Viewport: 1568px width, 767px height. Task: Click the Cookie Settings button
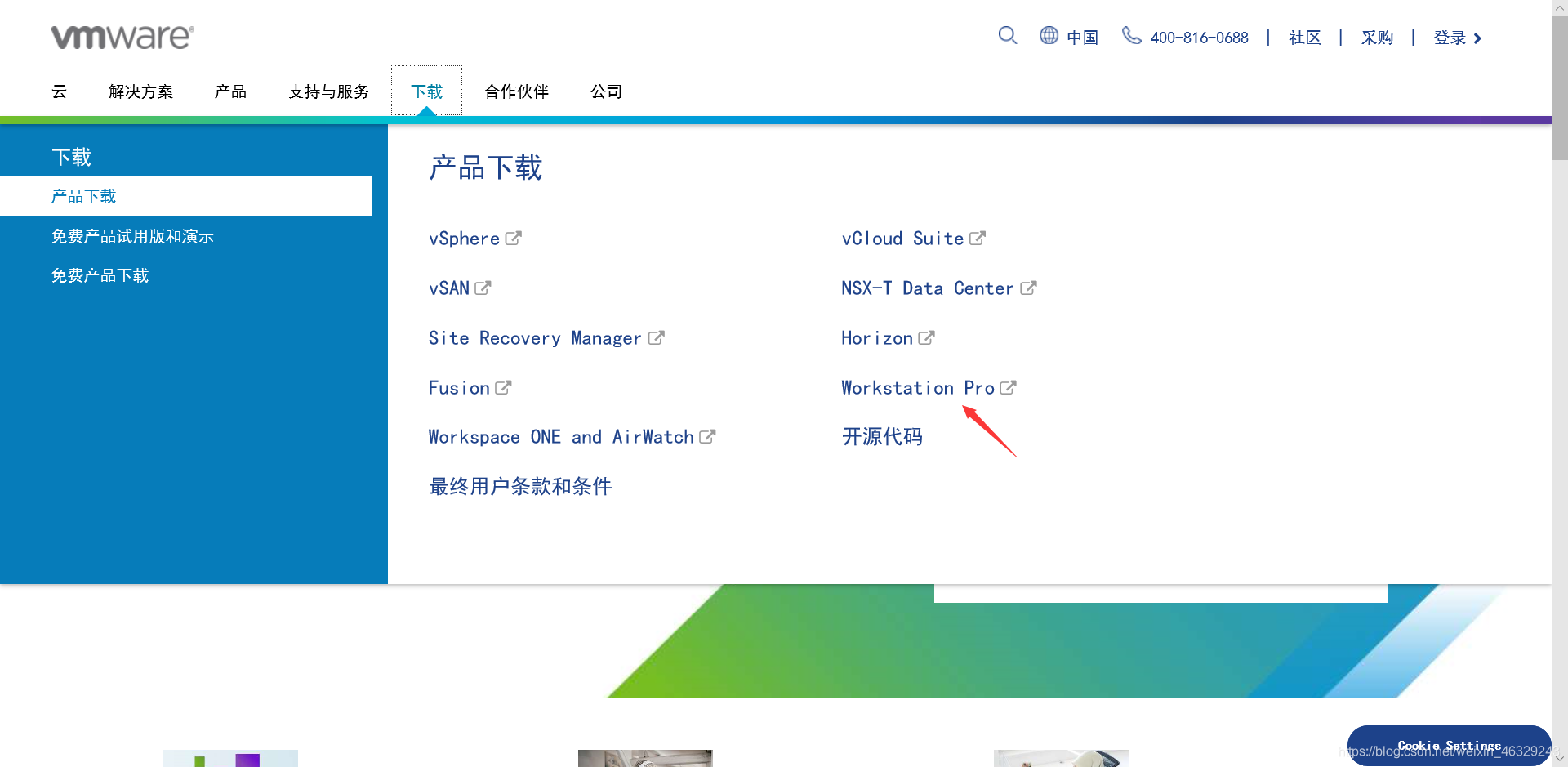[1449, 745]
